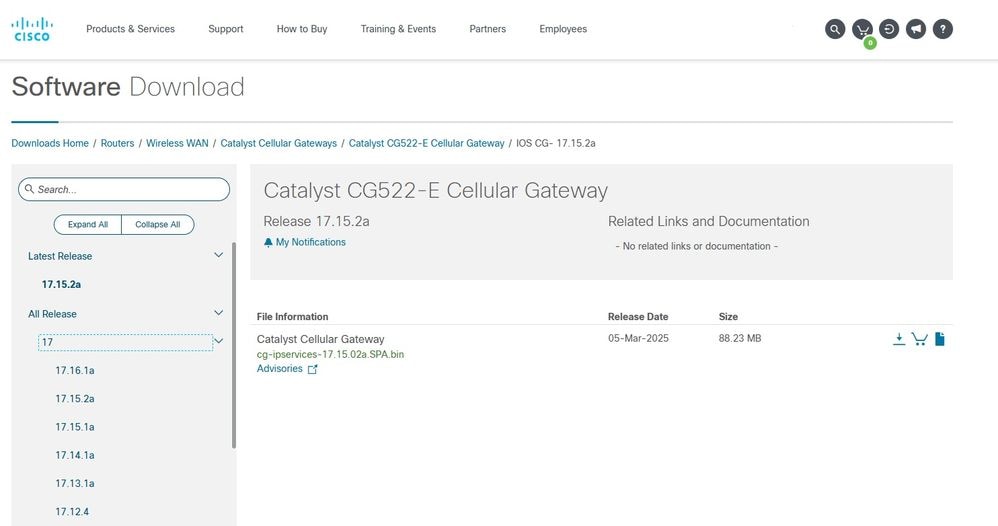The width and height of the screenshot is (998, 526).
Task: Click the Collapse All button
Action: click(158, 224)
